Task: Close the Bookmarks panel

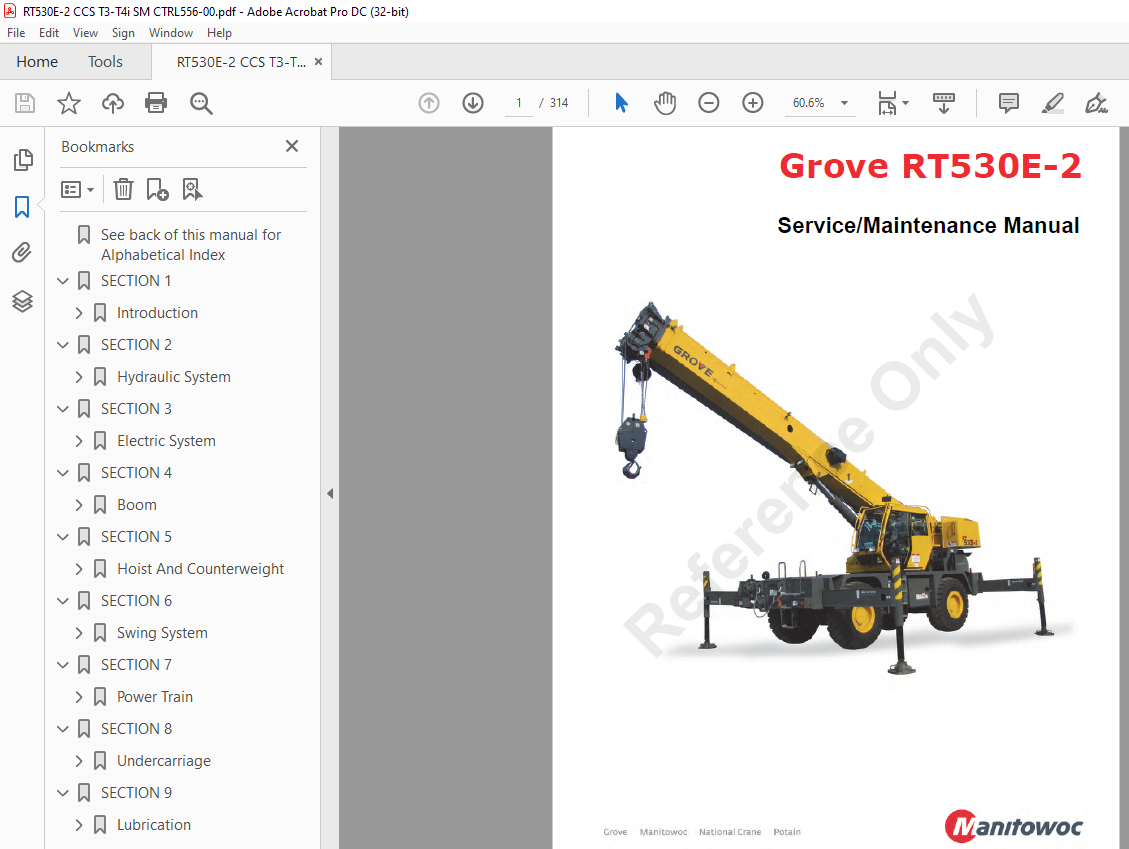Action: click(292, 146)
